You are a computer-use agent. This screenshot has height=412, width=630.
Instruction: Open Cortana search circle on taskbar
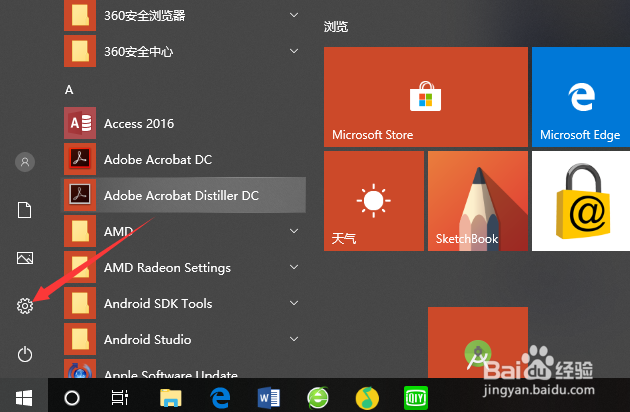[x=72, y=398]
